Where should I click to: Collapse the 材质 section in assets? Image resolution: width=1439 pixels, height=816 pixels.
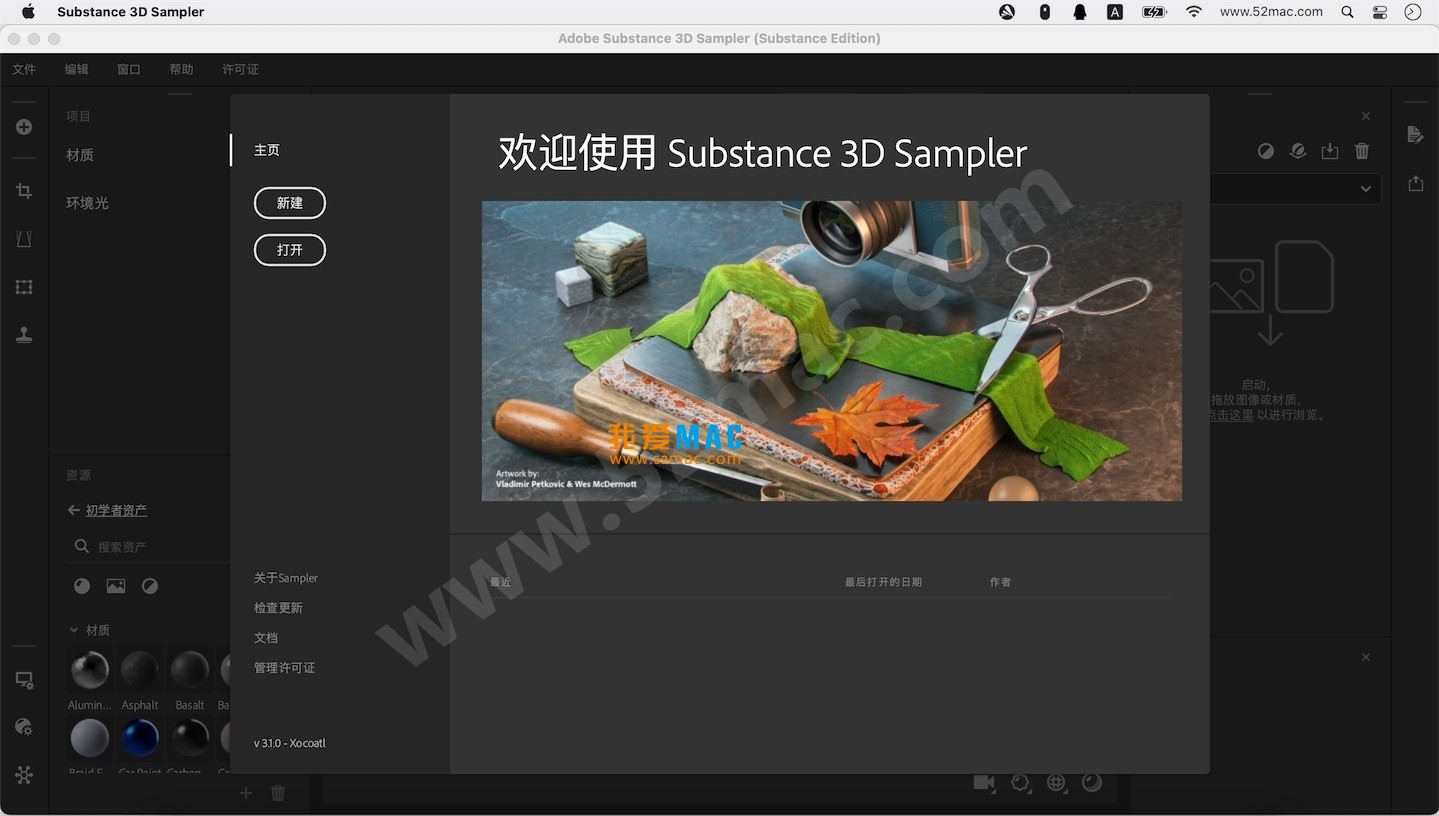[x=73, y=630]
